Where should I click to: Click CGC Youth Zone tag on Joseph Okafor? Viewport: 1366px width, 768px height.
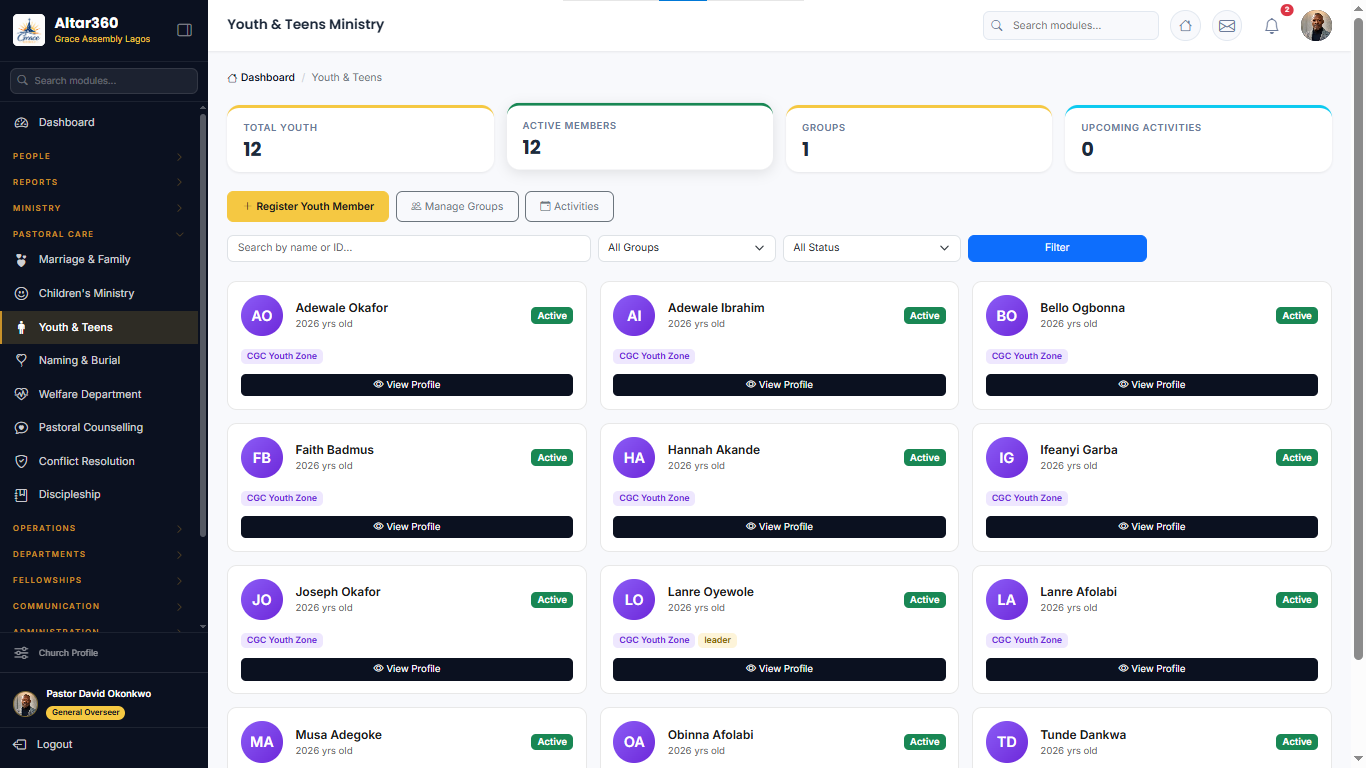tap(282, 640)
